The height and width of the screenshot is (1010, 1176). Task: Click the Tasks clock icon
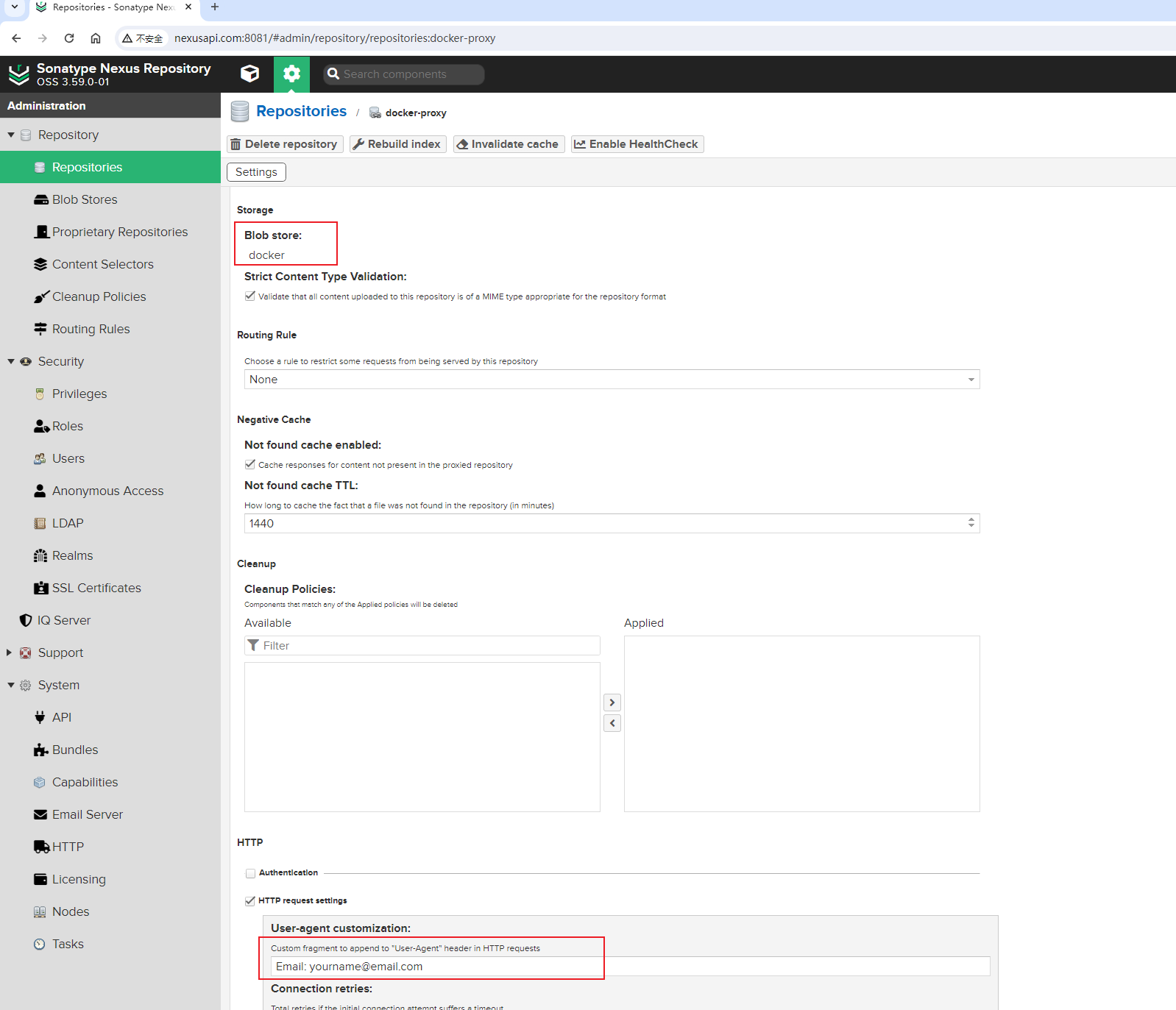point(40,945)
